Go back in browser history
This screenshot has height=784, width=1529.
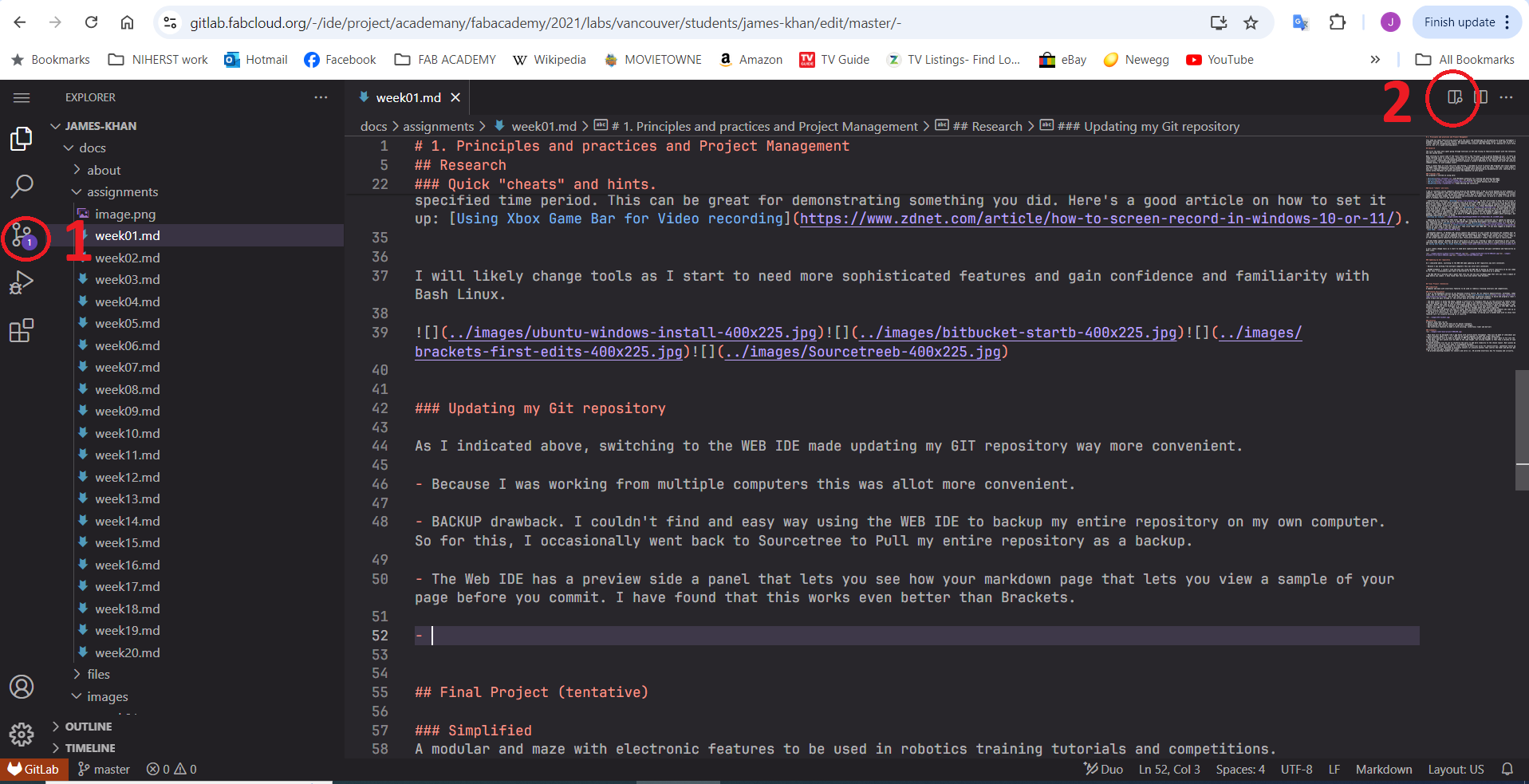pyautogui.click(x=20, y=22)
